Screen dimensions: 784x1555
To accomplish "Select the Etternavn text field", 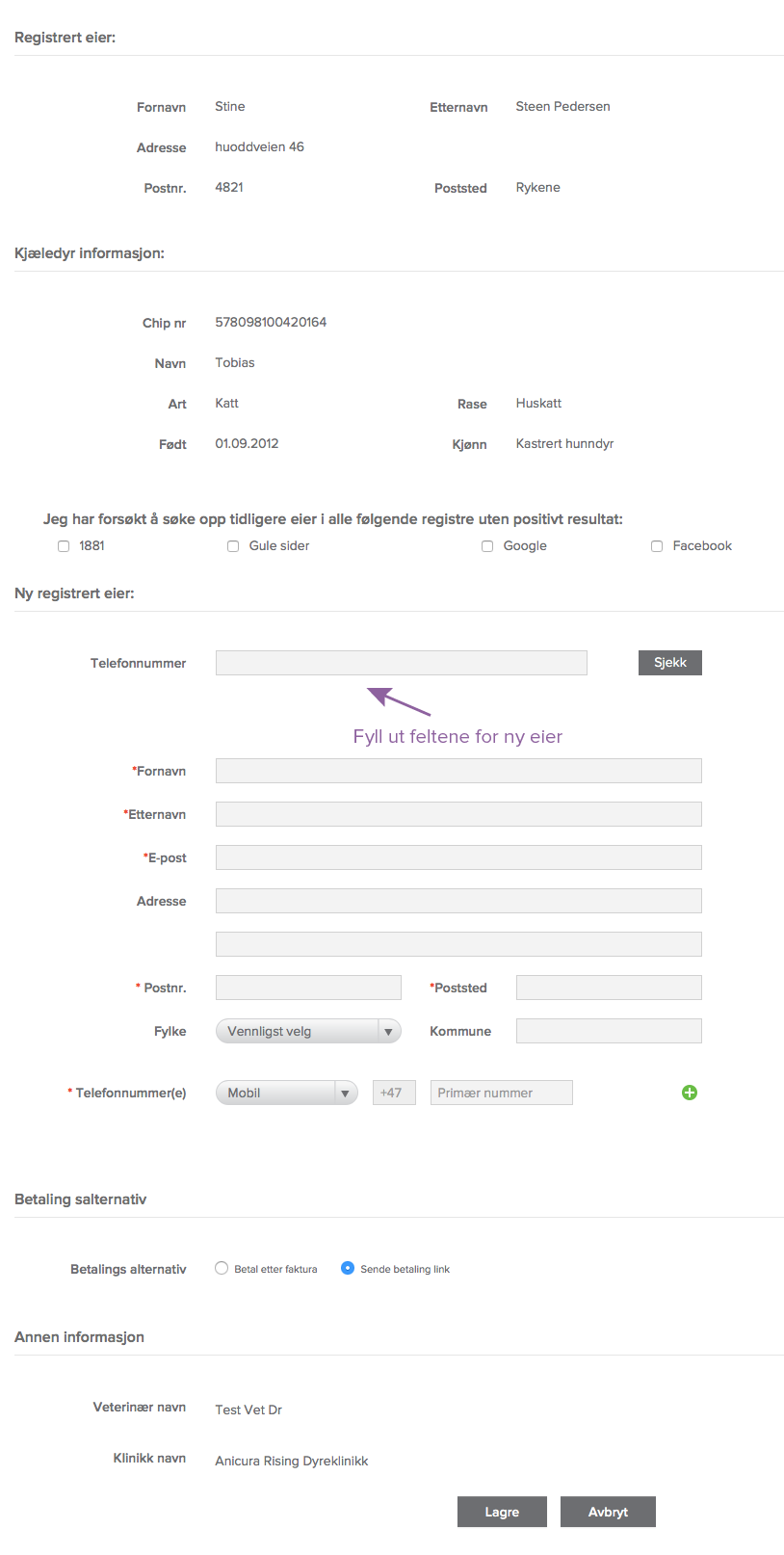I will 458,814.
